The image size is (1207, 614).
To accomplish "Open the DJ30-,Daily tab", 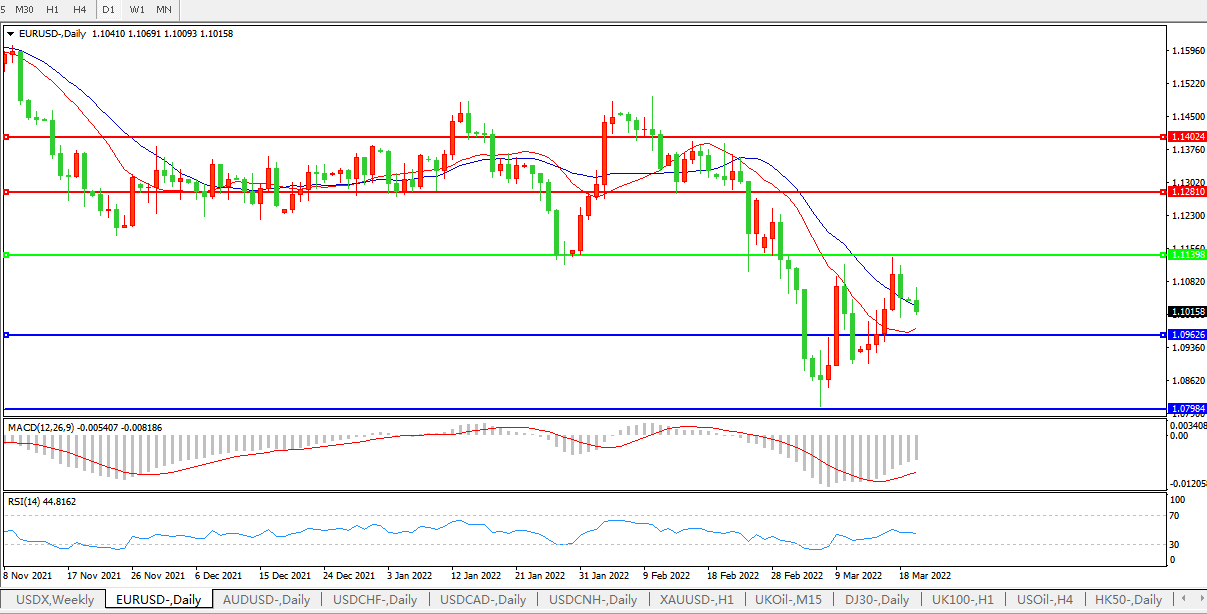I will point(877,600).
